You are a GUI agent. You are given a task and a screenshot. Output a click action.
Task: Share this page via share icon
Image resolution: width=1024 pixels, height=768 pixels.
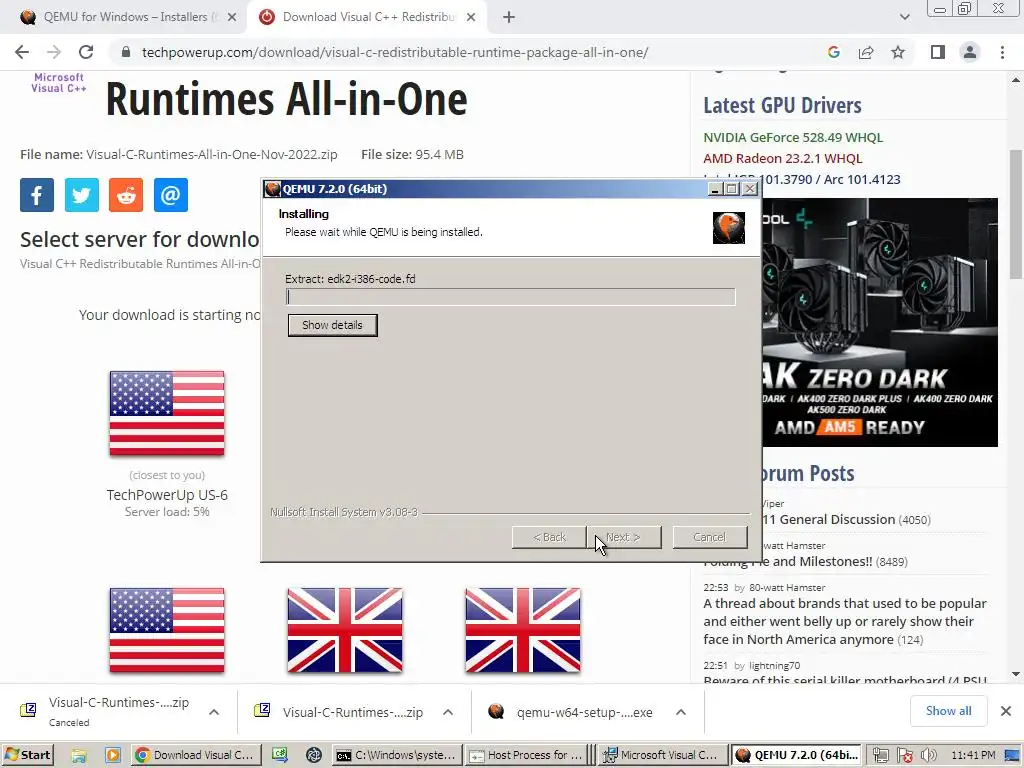click(x=866, y=52)
